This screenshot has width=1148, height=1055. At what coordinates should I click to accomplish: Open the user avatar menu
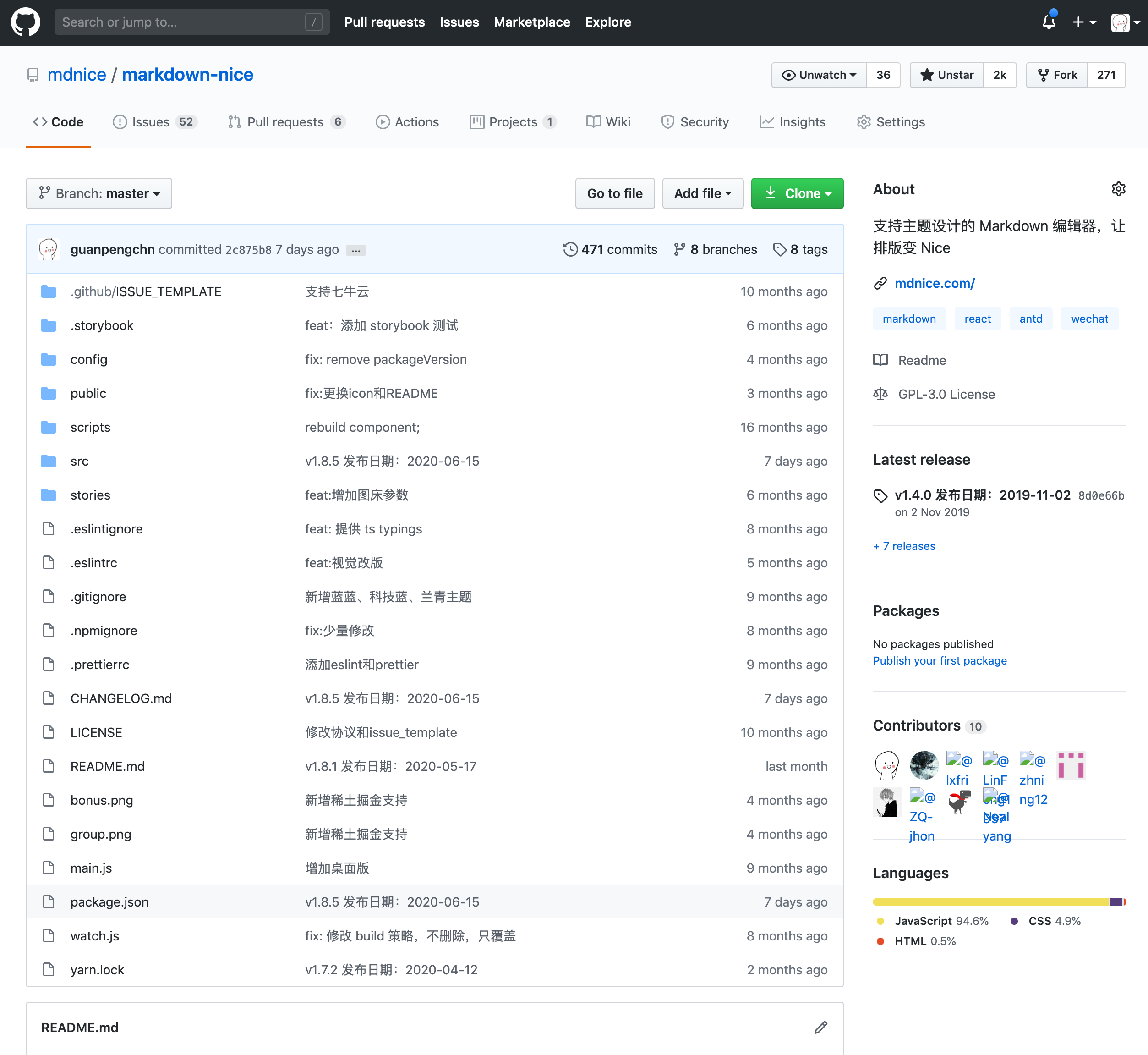[1125, 22]
